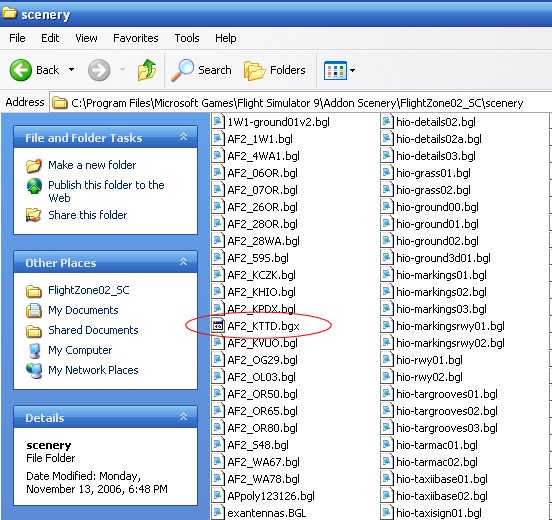Click the My Documents folder icon
The height and width of the screenshot is (520, 552).
(34, 310)
